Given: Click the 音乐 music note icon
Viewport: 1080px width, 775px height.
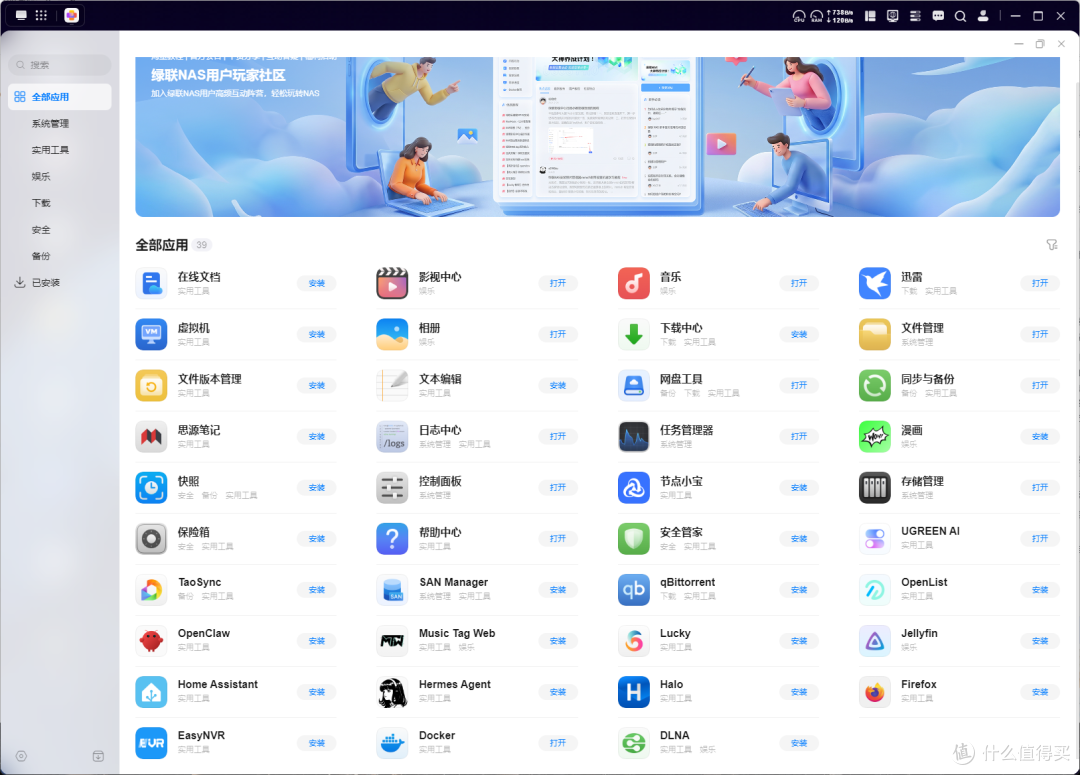Looking at the screenshot, I should pos(634,284).
